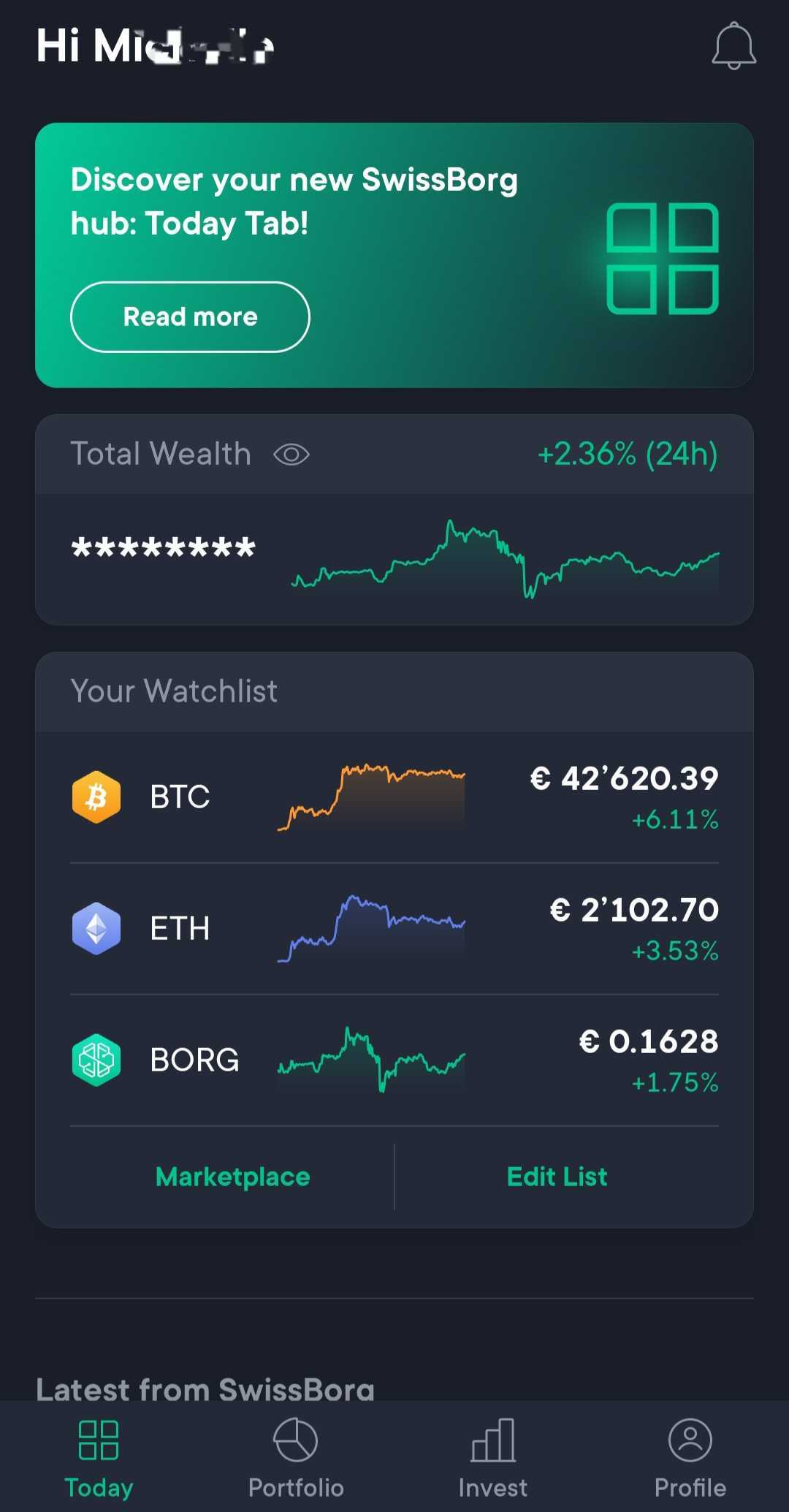This screenshot has width=789, height=1512.
Task: Open notifications via the bell icon
Action: click(733, 46)
